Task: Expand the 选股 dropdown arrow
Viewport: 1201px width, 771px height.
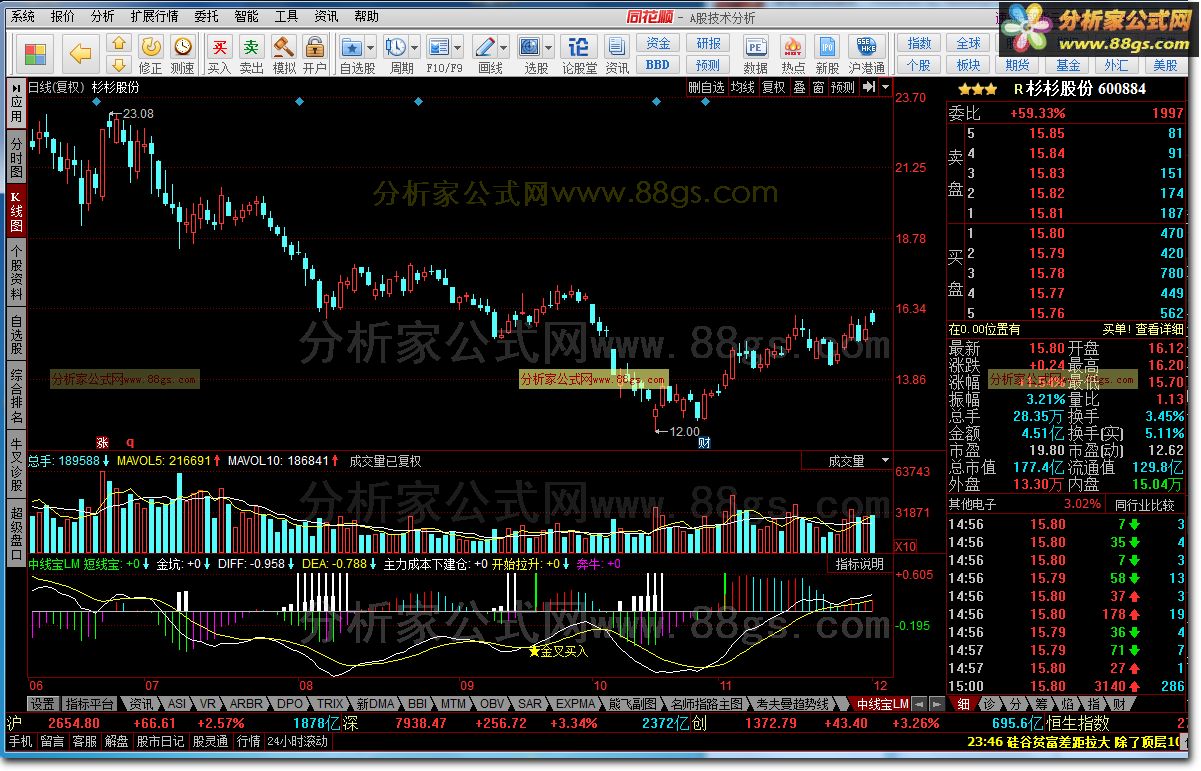Action: pos(550,47)
